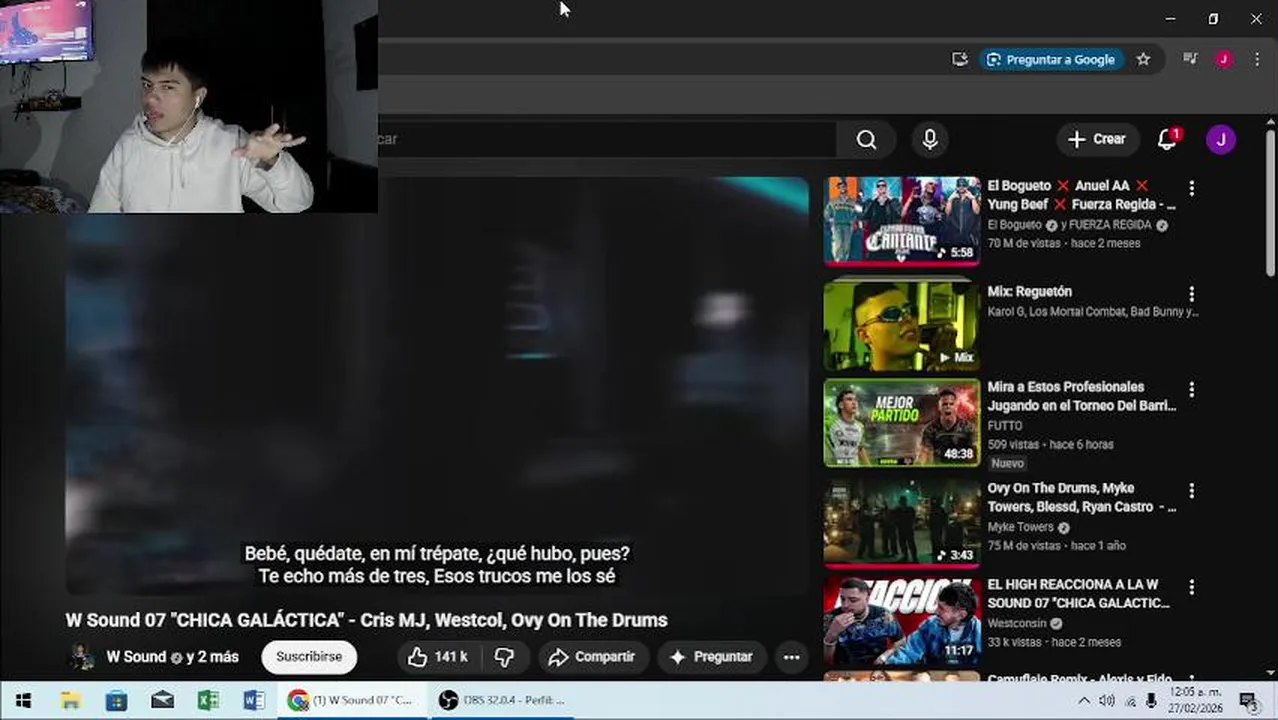Click the volume speaker tray icon
1278x720 pixels.
(1107, 701)
